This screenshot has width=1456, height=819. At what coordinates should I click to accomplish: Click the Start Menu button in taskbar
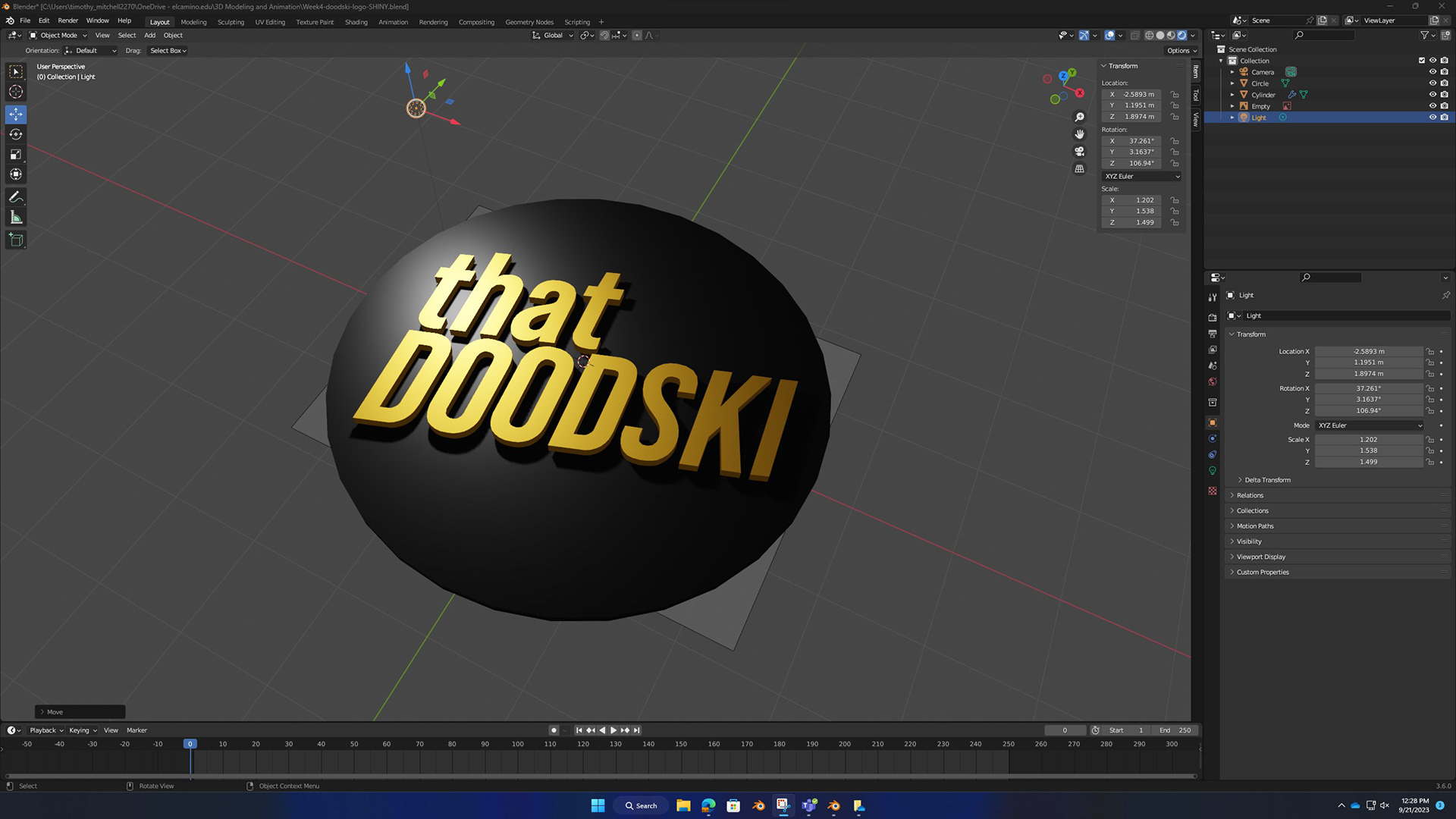click(598, 805)
